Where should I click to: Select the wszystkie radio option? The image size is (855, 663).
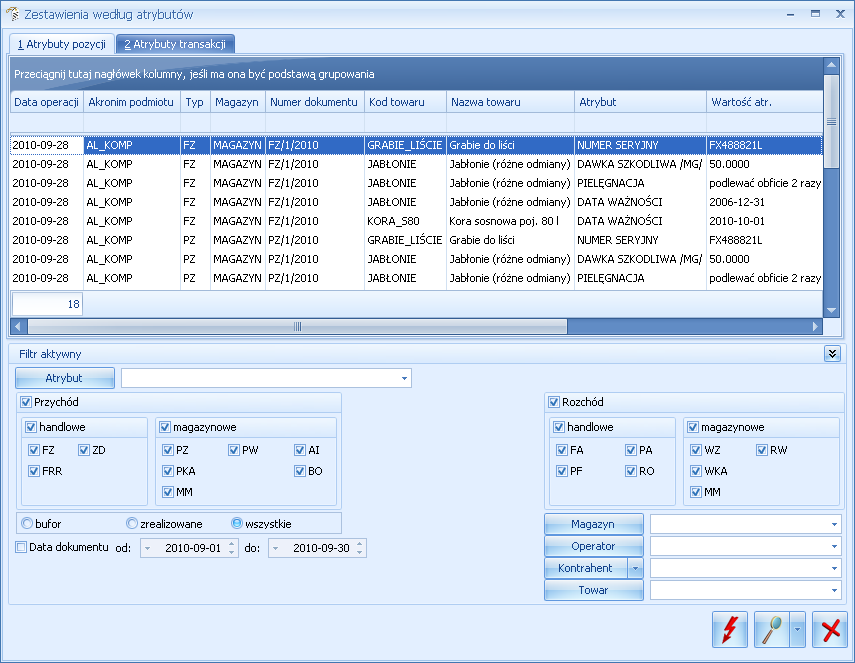tap(237, 523)
